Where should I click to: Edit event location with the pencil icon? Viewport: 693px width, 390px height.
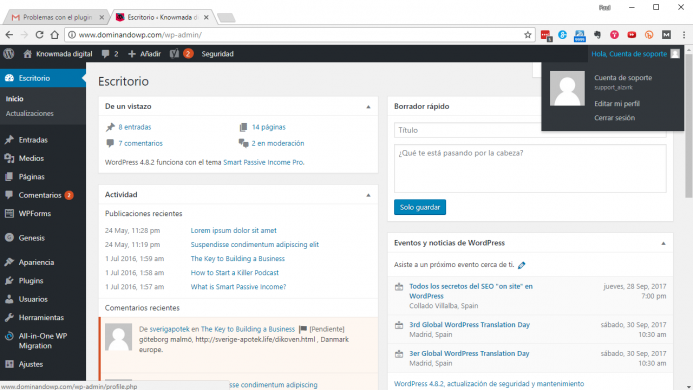tap(522, 265)
